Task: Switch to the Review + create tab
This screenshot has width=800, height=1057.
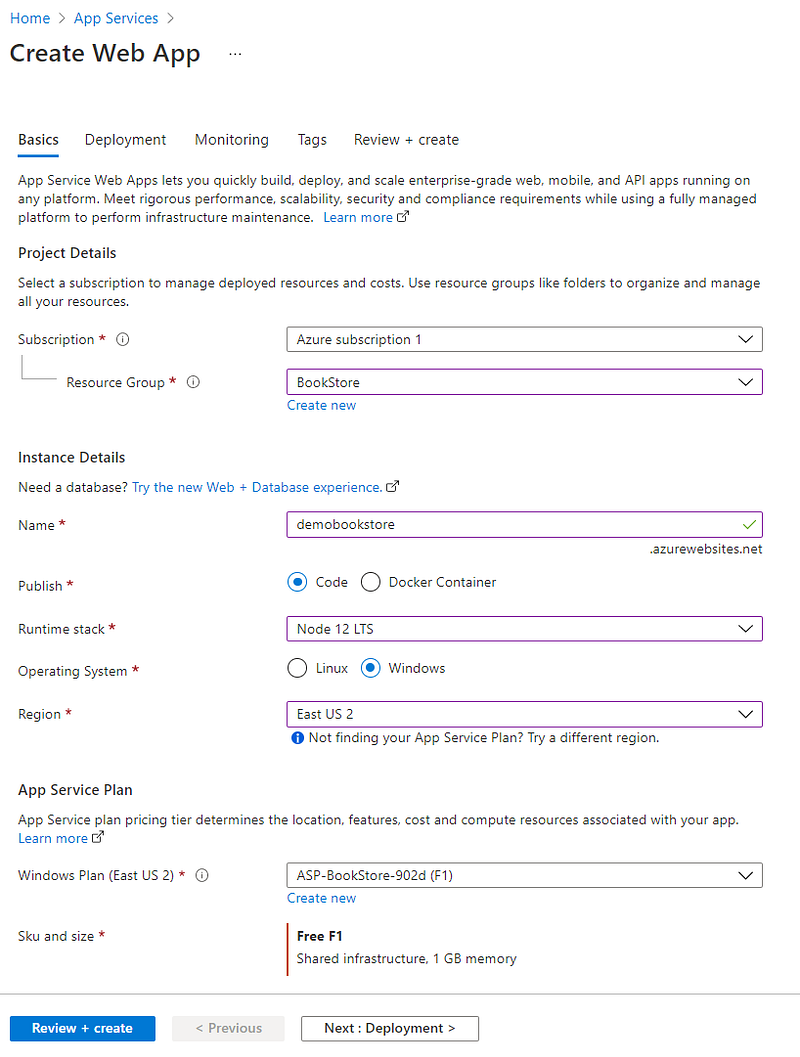Action: (x=406, y=140)
